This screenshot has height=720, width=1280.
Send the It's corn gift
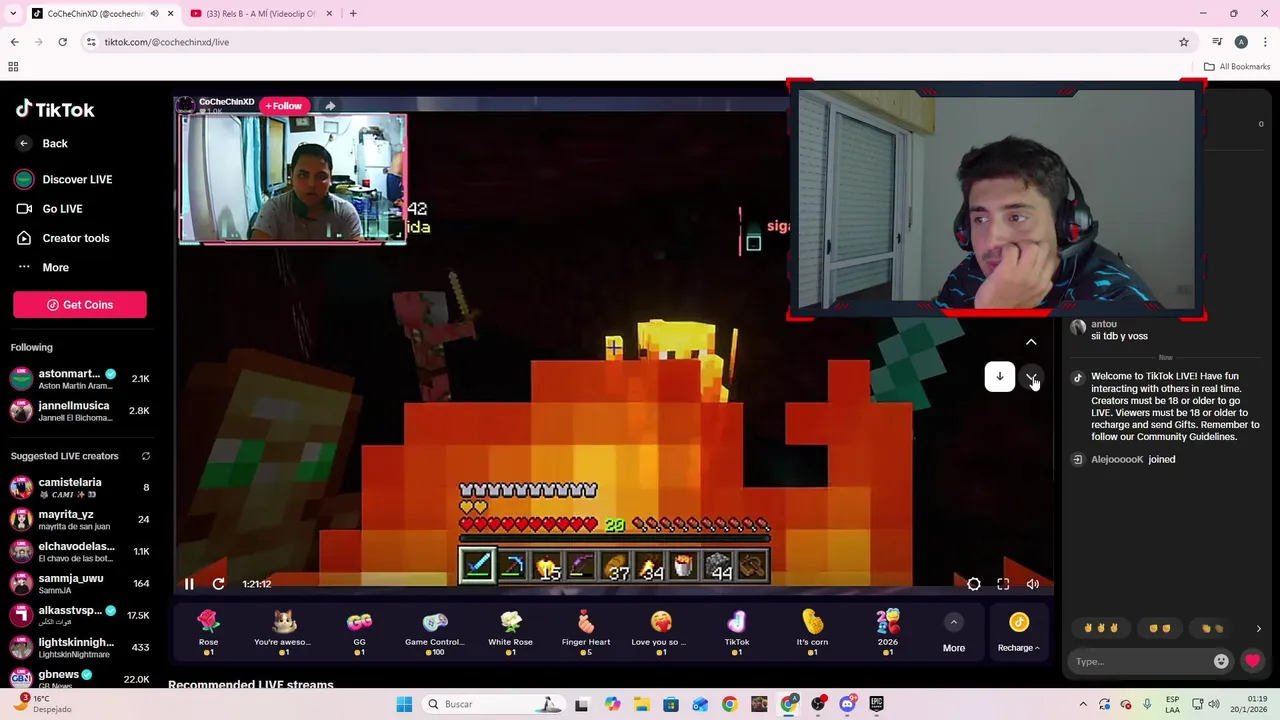pyautogui.click(x=812, y=633)
